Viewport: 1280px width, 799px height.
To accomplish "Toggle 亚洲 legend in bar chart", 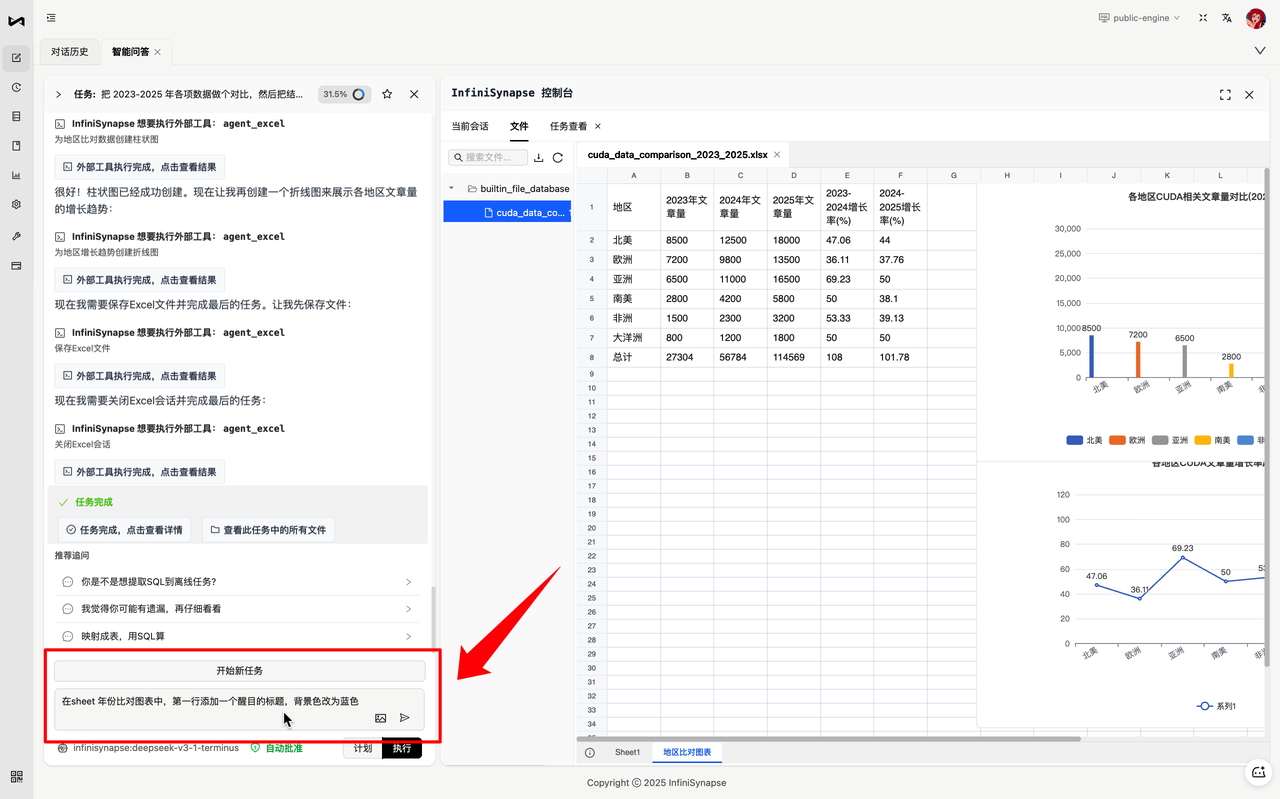I will [x=1170, y=440].
